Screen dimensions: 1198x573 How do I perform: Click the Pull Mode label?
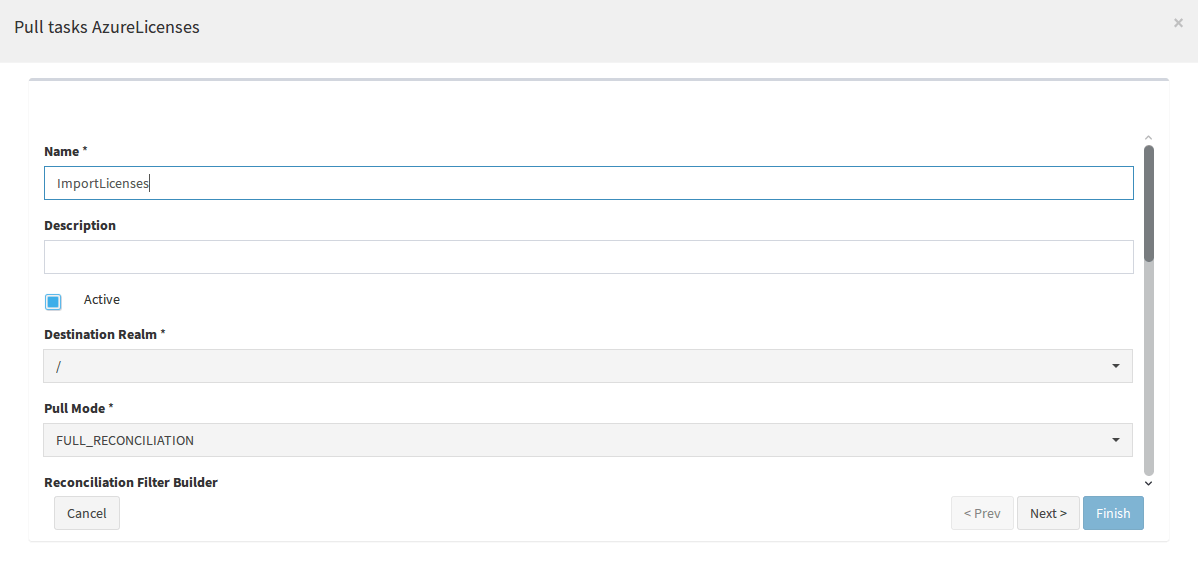79,409
